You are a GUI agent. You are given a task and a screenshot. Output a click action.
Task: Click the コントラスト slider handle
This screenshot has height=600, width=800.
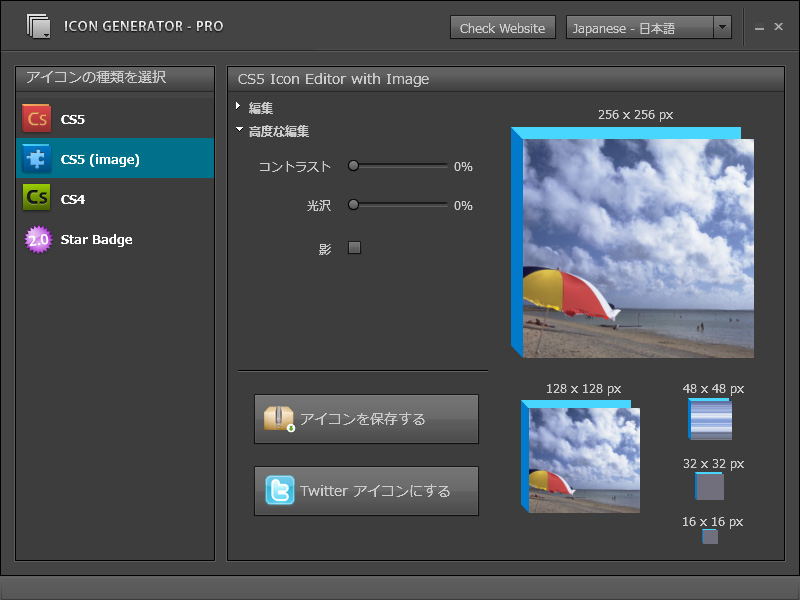pyautogui.click(x=352, y=166)
